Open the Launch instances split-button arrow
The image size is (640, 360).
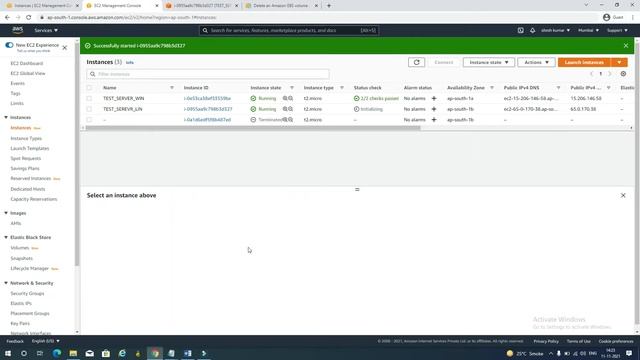(619, 62)
